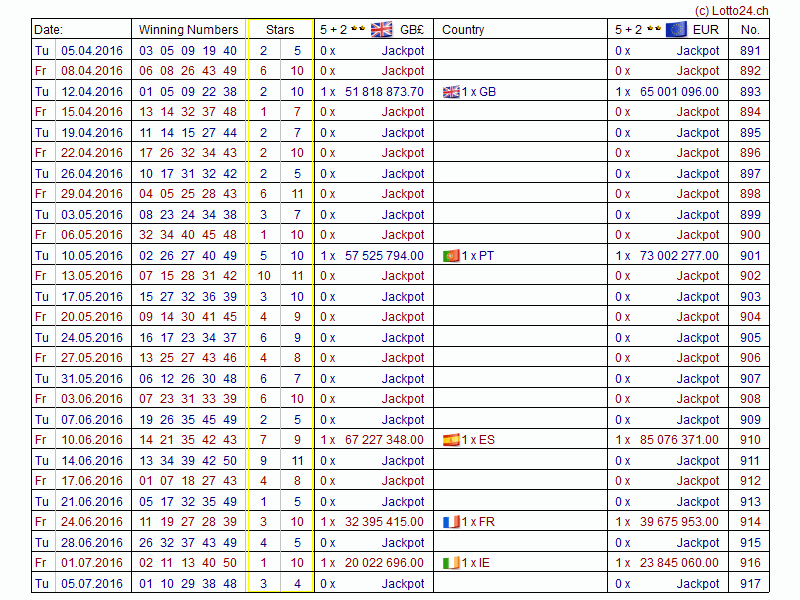The height and width of the screenshot is (600, 800).
Task: Click the British flag beside 1 x GB
Action: 451,92
